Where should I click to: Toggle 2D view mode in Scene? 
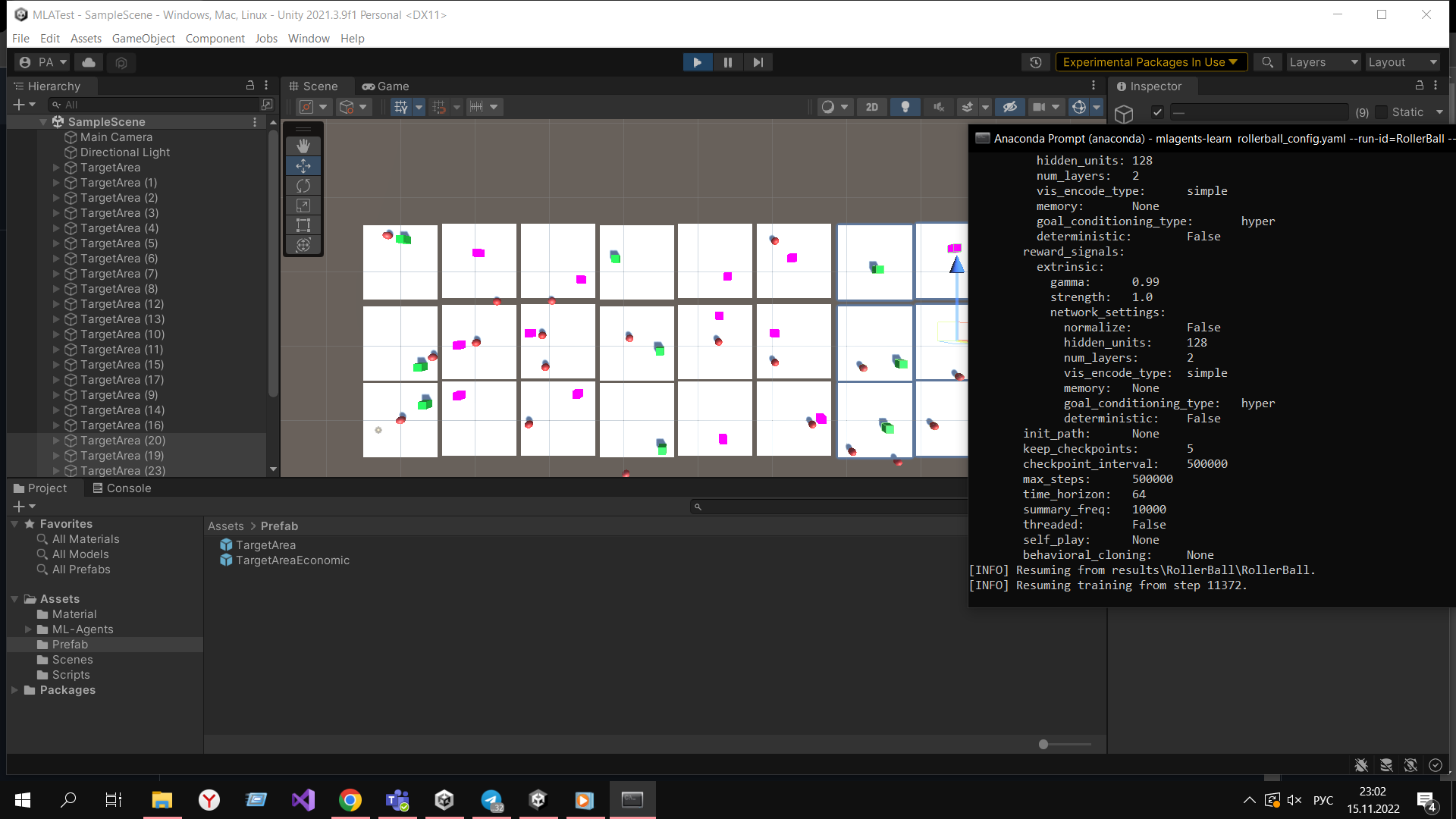(871, 107)
